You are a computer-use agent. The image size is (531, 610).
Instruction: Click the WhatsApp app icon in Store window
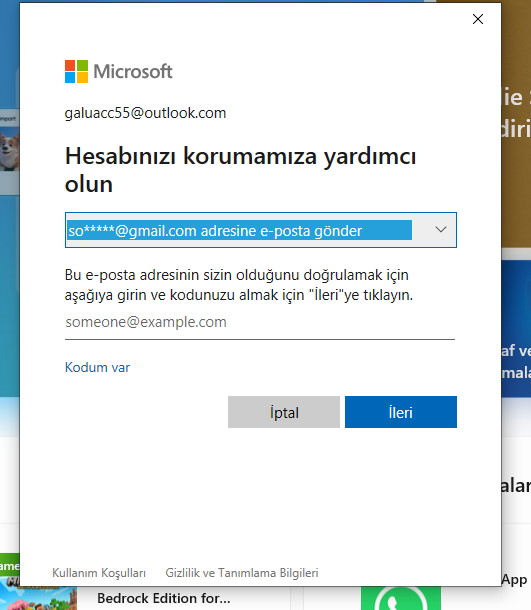point(401,598)
